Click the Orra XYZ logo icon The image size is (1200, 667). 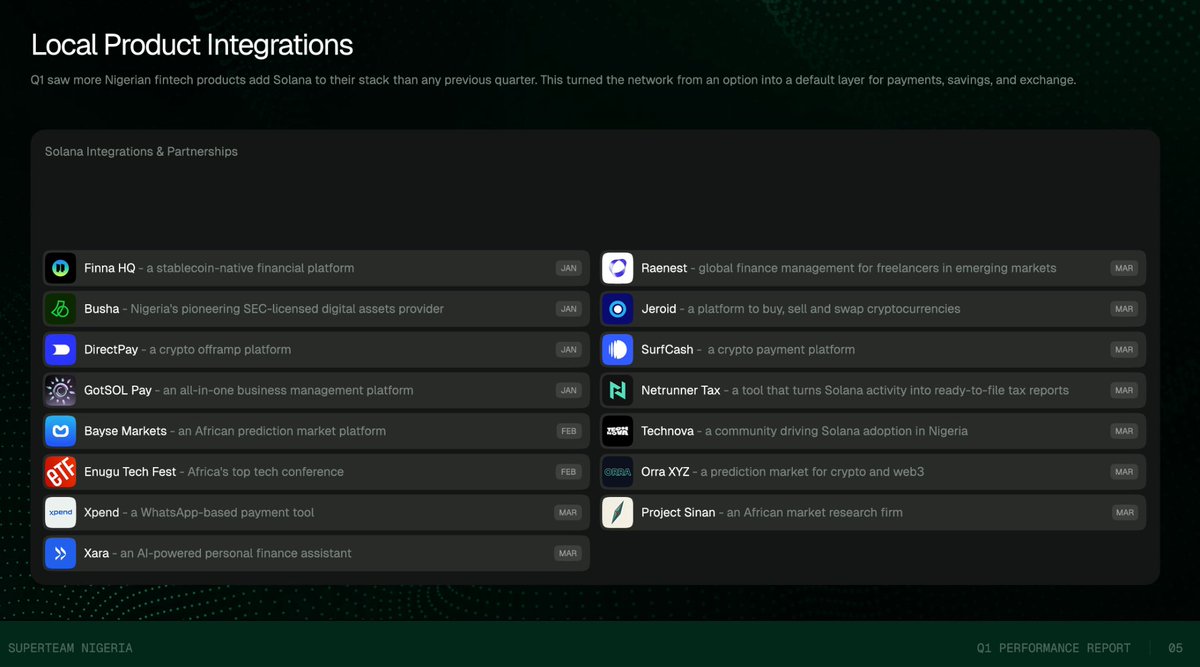pyautogui.click(x=617, y=472)
